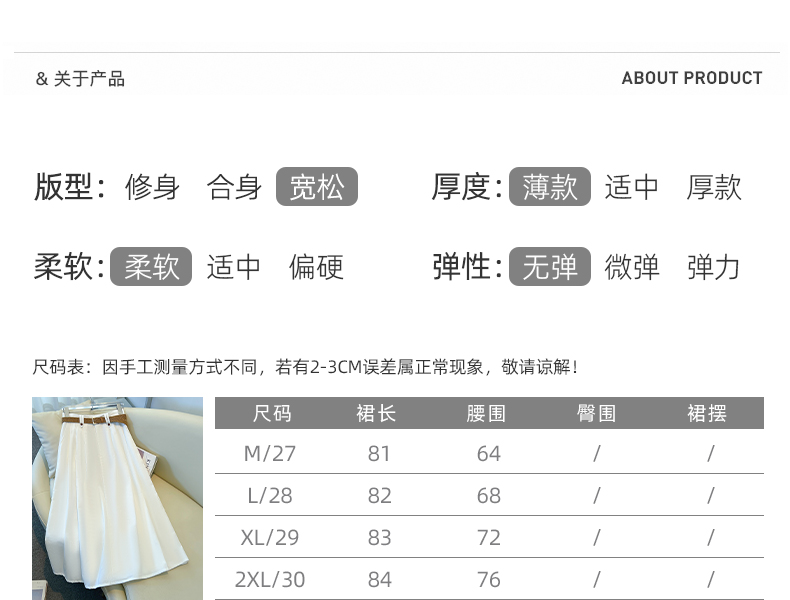Select the 宽松 fit option
Screen dimensions: 790x600
tap(316, 187)
